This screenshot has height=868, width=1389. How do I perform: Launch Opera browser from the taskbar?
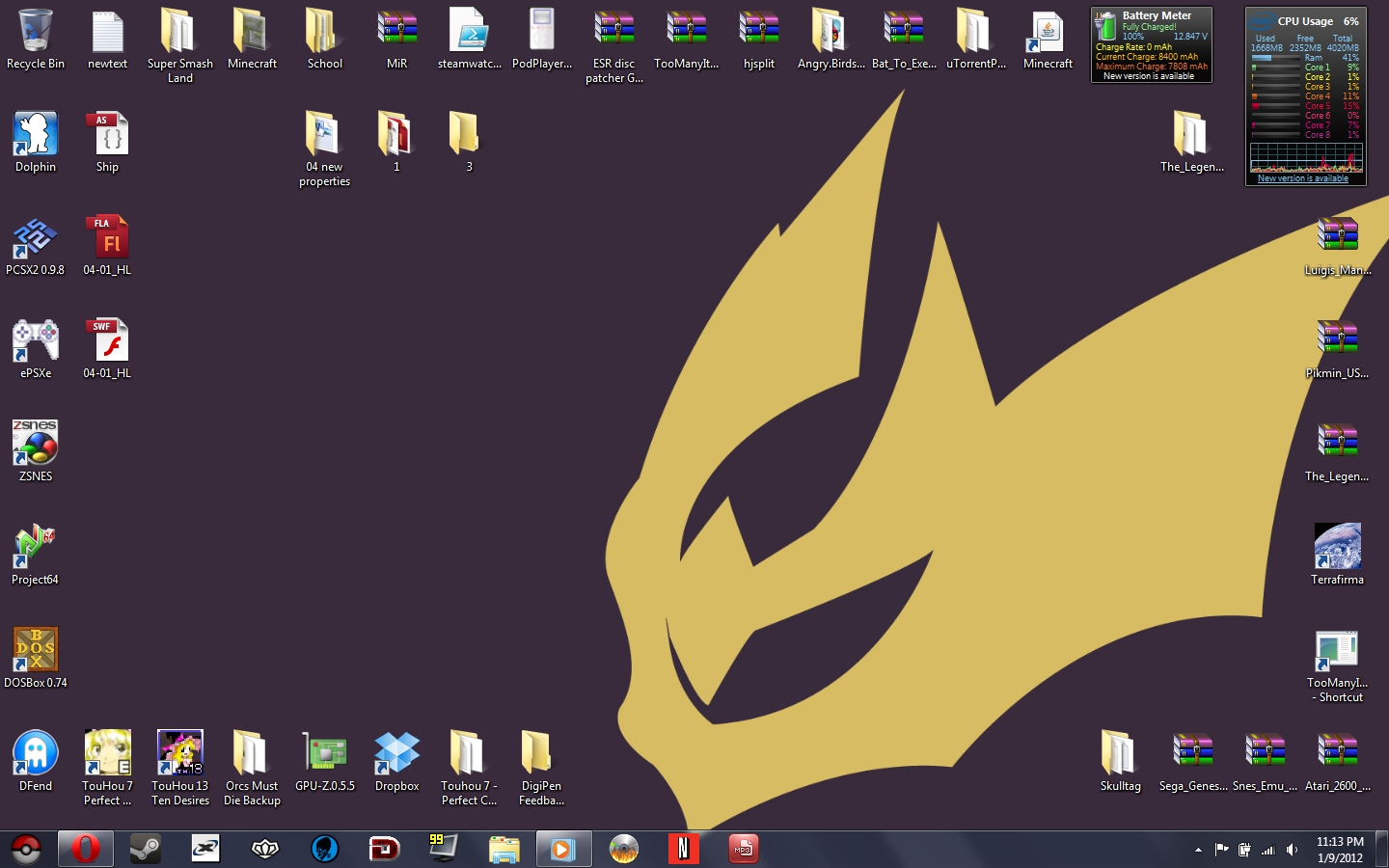click(x=86, y=849)
